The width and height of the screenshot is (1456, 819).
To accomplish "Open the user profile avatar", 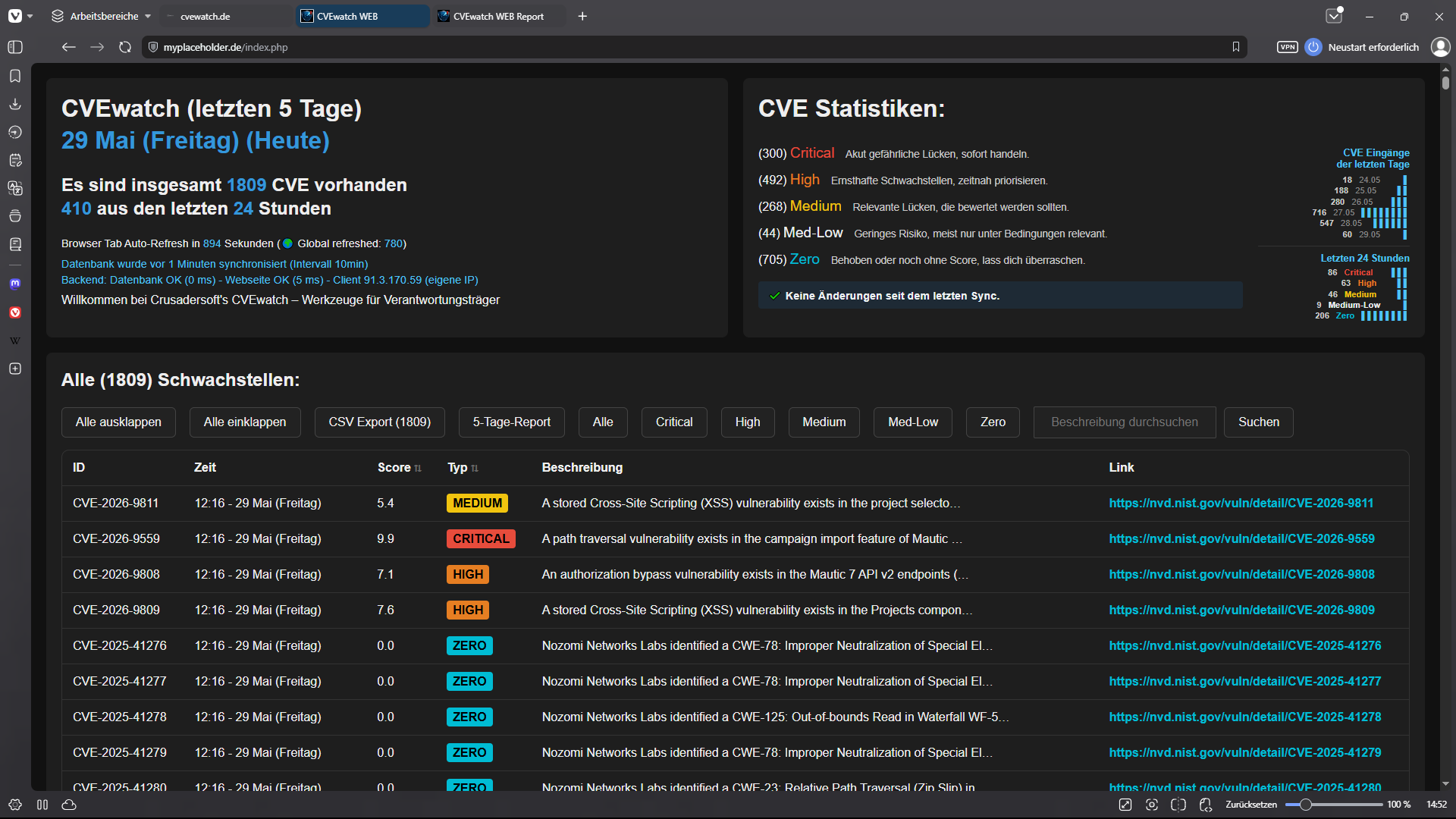I will [x=1440, y=47].
